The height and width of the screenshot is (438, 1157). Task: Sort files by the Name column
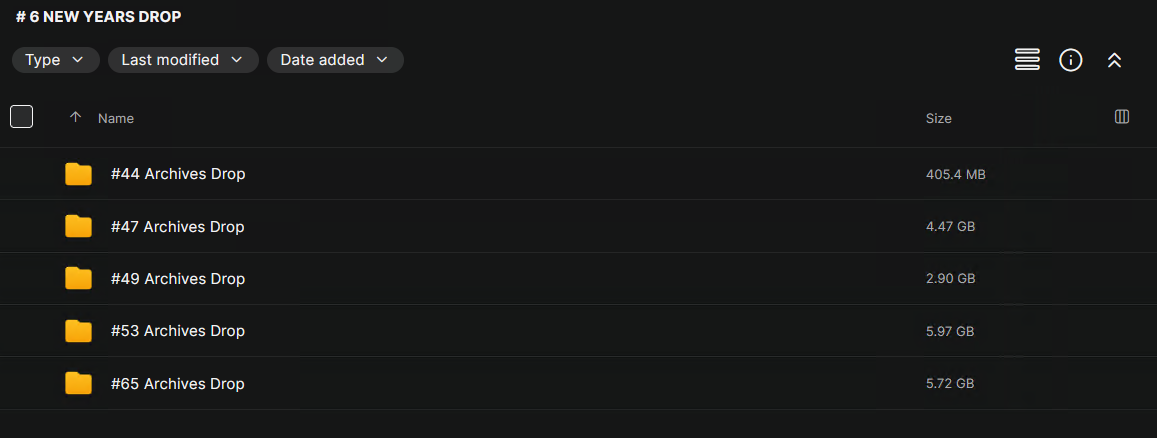(116, 118)
